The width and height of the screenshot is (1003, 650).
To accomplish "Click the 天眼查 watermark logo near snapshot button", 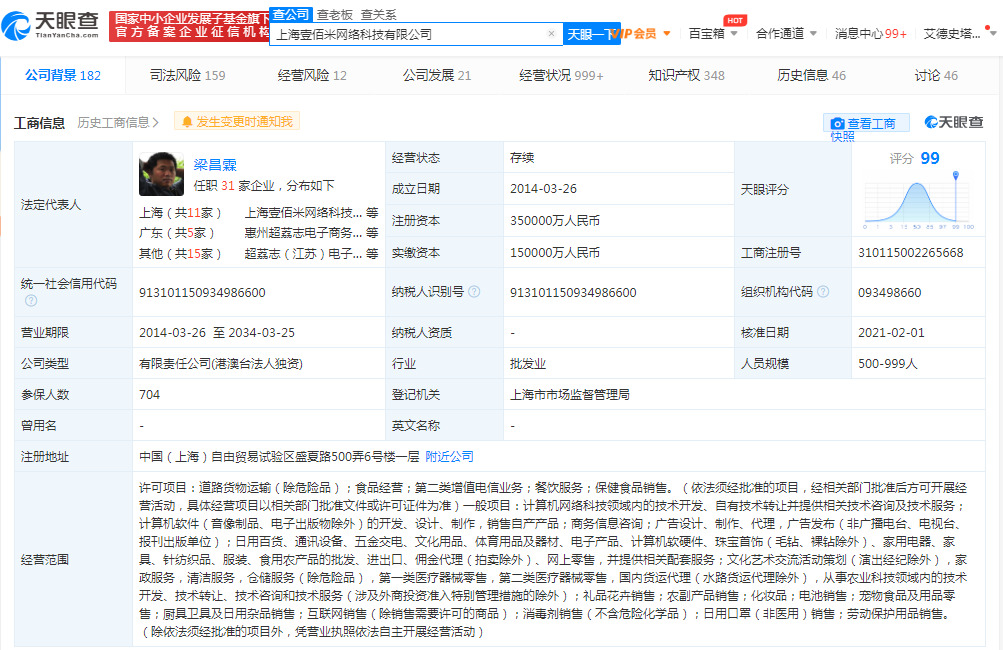I will click(954, 122).
